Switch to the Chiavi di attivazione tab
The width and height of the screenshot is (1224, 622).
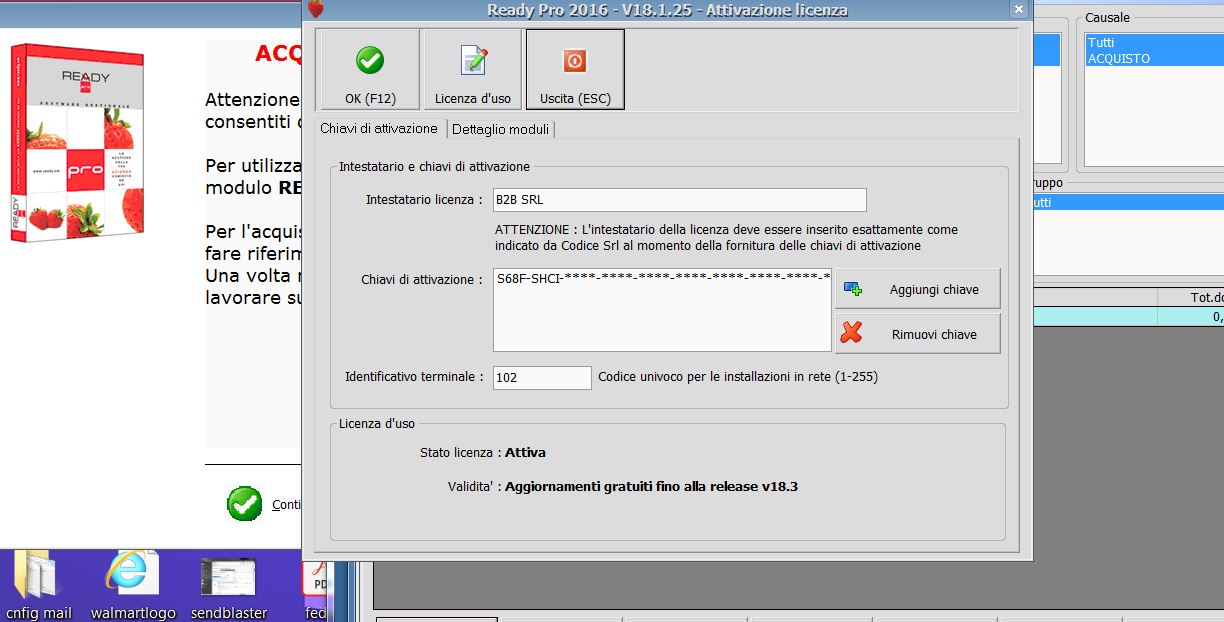379,128
